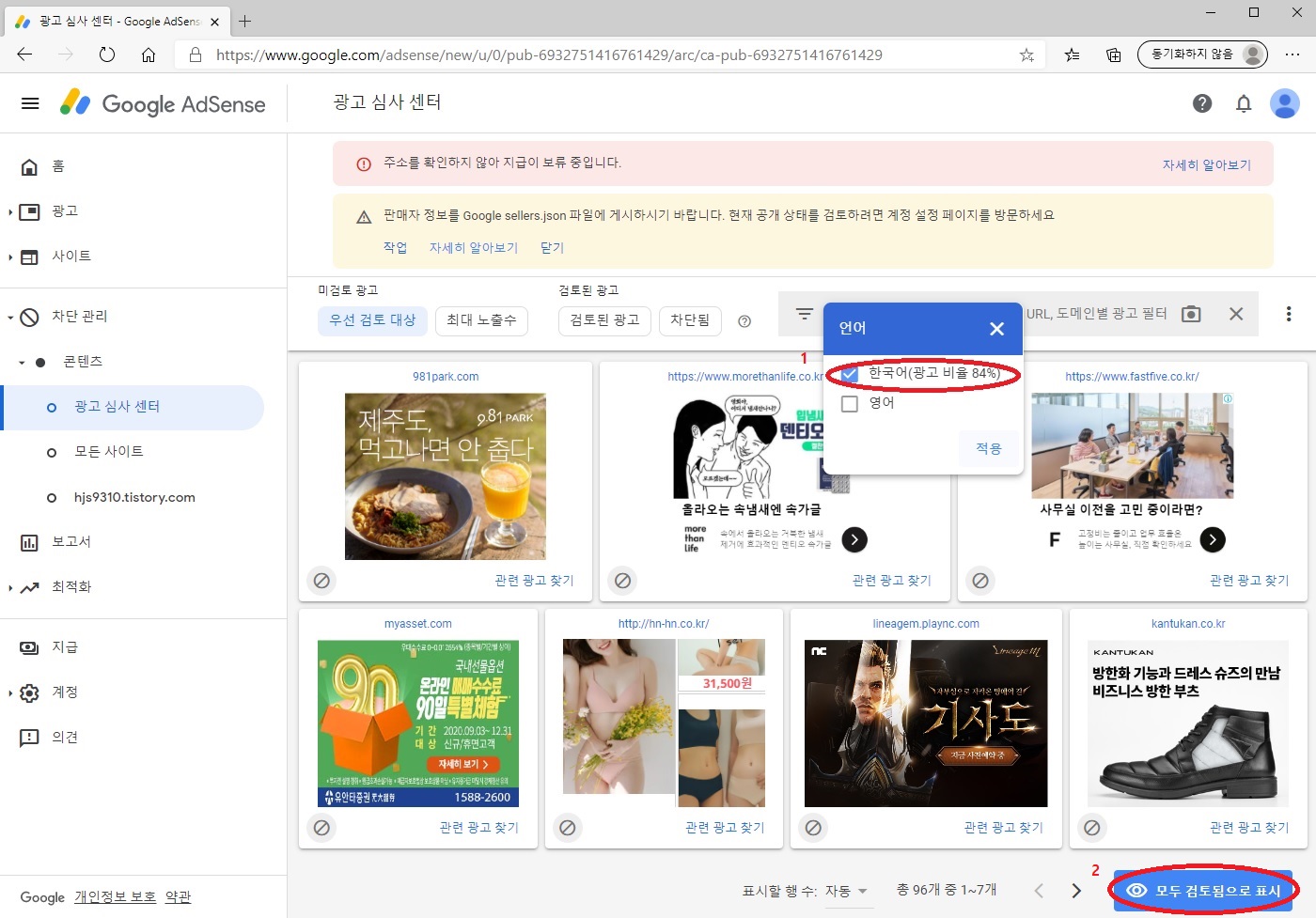Click the camera image search icon
This screenshot has width=1316, height=918.
(x=1191, y=314)
